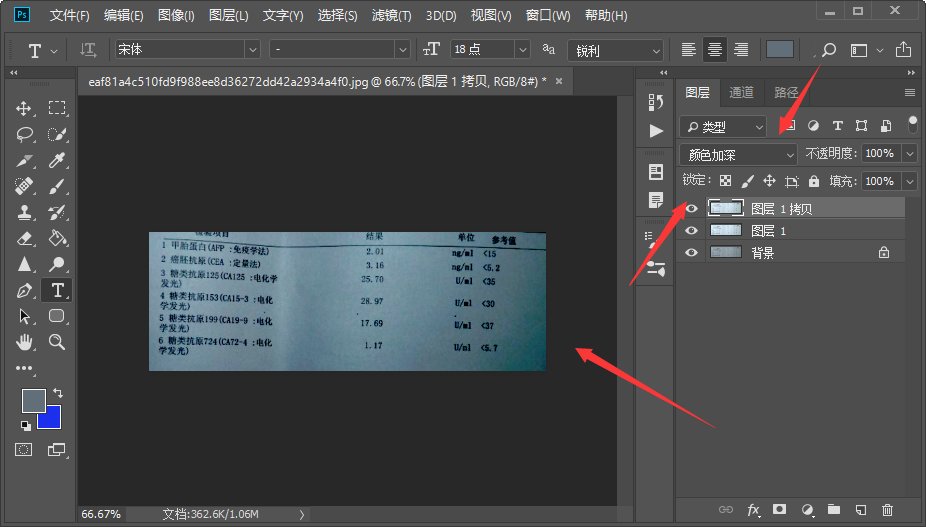The width and height of the screenshot is (926, 527).
Task: Open the 图层(L) menu
Action: point(229,15)
